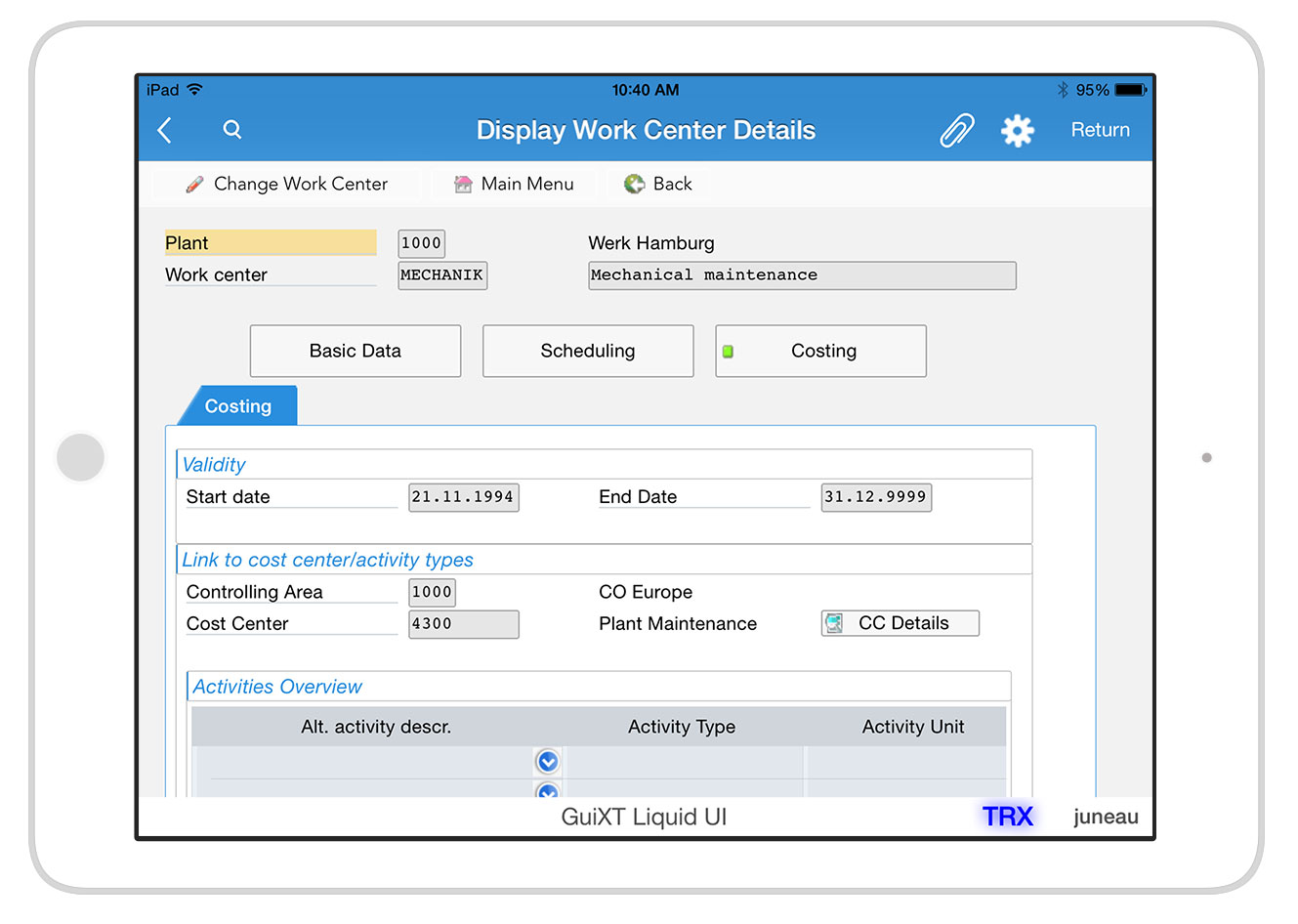The height and width of the screenshot is (924, 1298).
Task: Click the Costing button with green indicator
Action: point(821,351)
